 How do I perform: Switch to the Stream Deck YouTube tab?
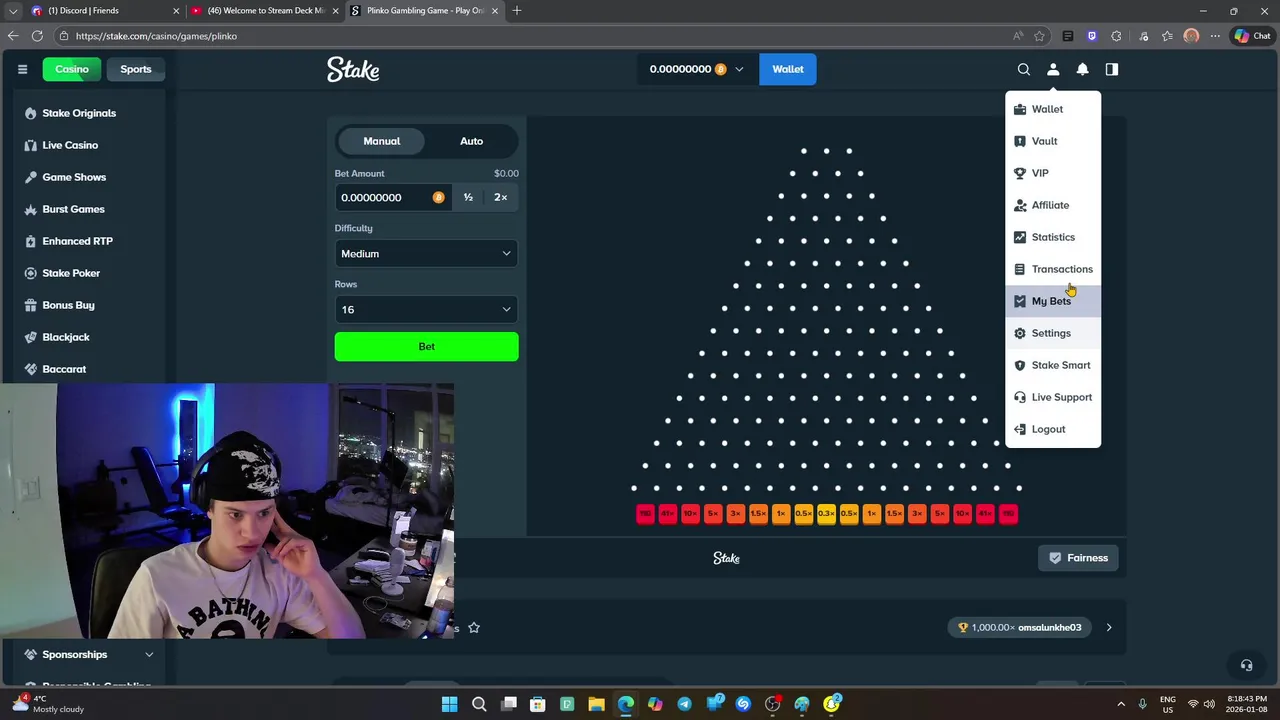point(265,11)
